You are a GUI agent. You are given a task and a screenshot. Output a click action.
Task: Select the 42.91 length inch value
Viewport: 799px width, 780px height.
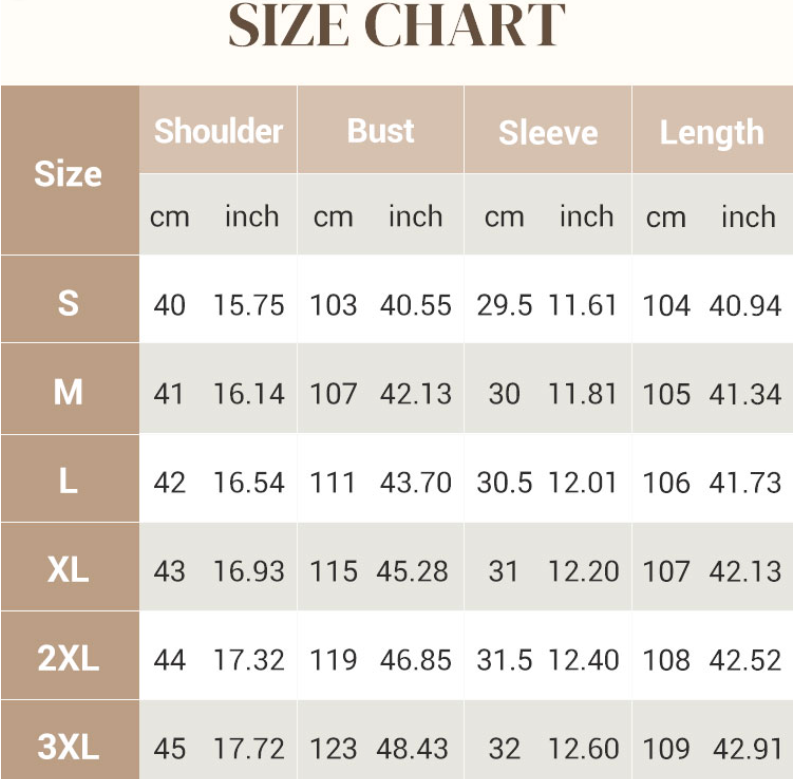coord(747,749)
